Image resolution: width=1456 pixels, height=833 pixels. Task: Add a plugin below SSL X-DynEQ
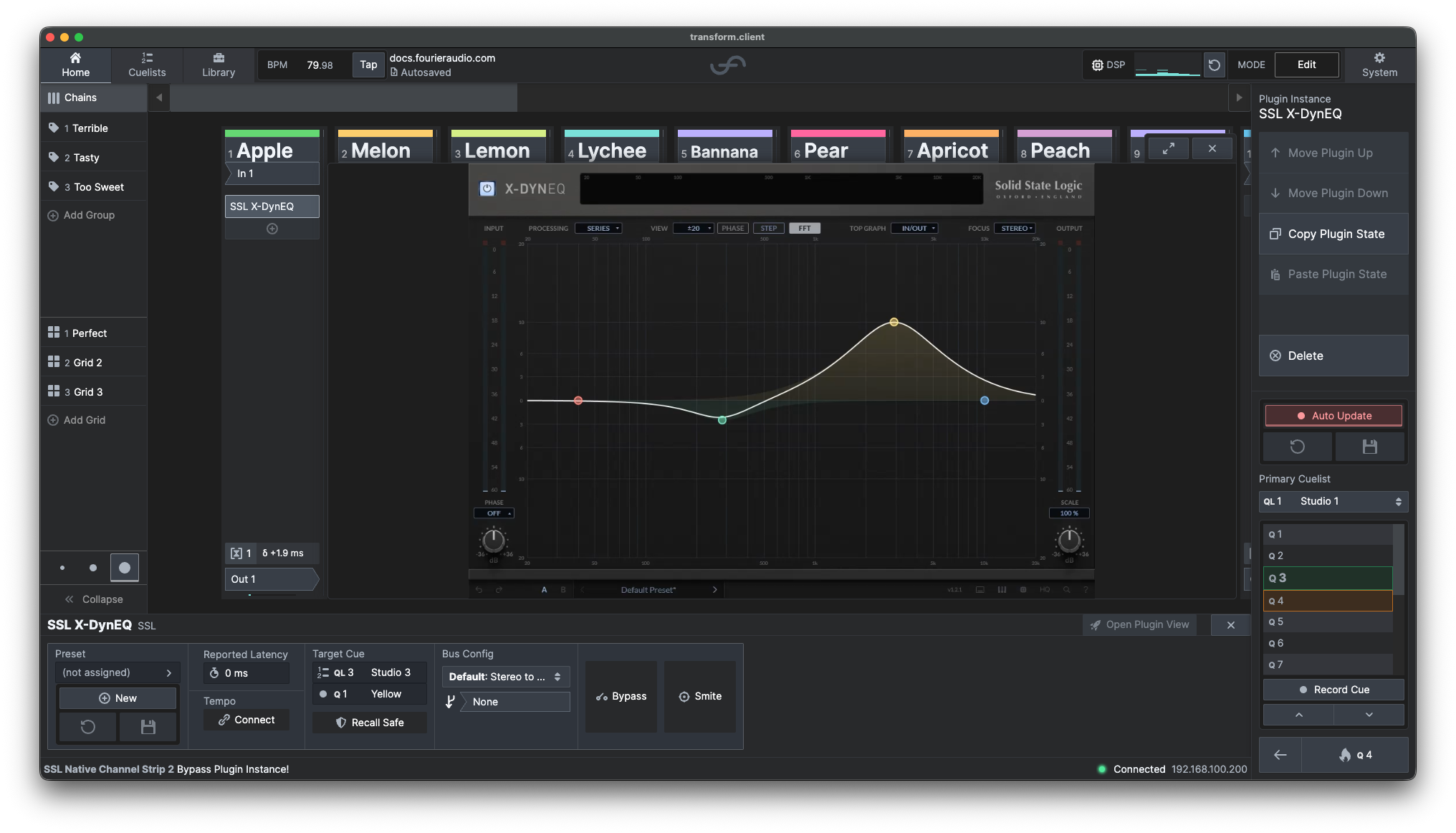point(272,229)
